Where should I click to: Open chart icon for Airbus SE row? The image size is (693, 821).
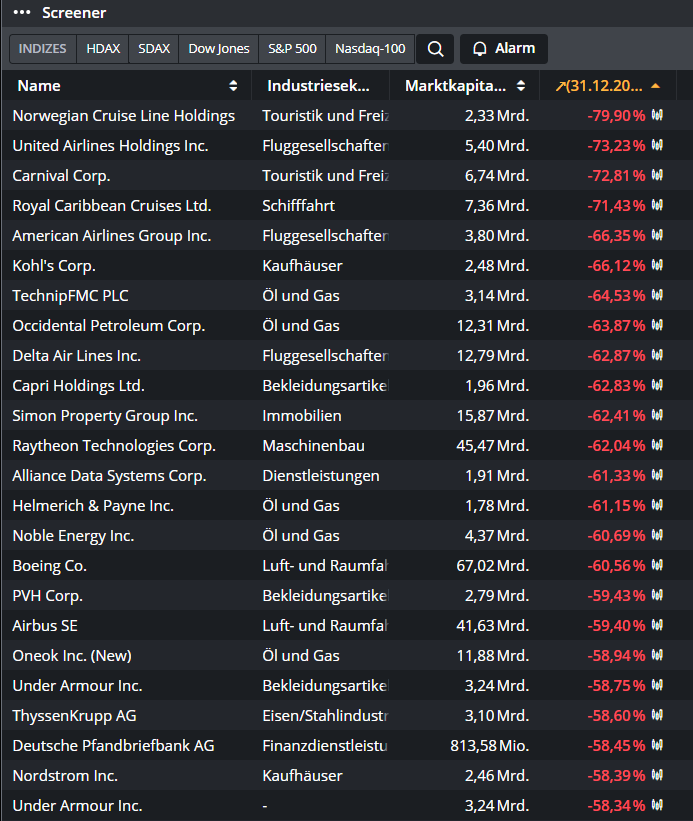coord(657,626)
